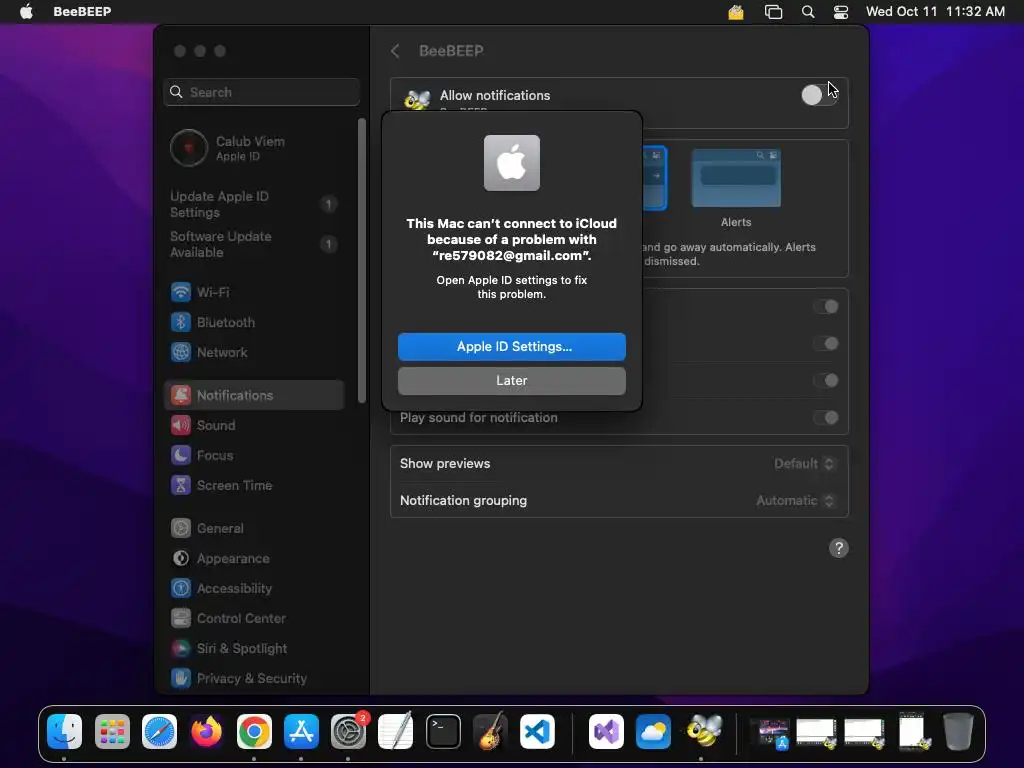The width and height of the screenshot is (1024, 768).
Task: Select Notifications in the sidebar
Action: tap(255, 395)
